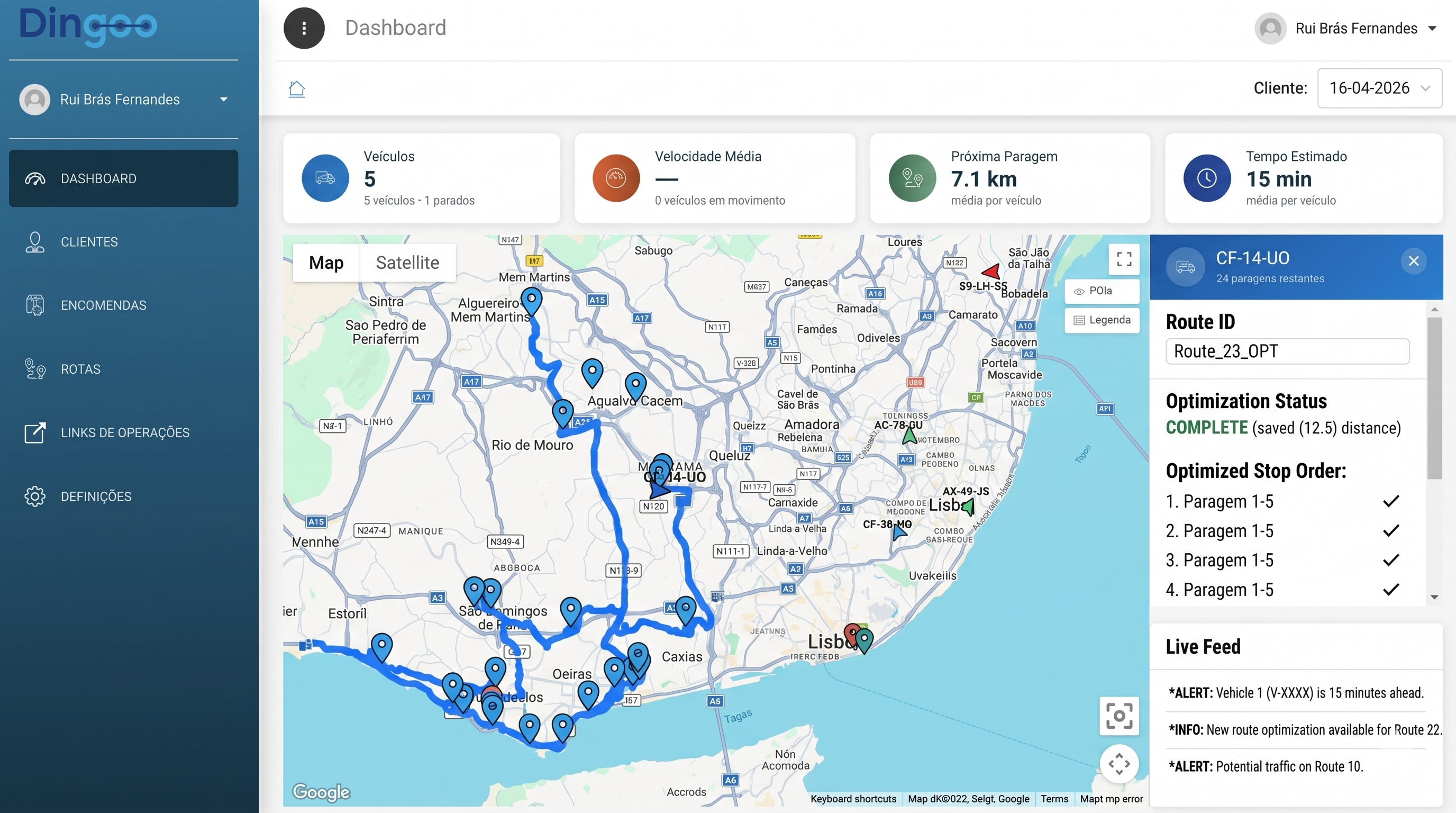1456x813 pixels.
Task: Click the blue CF-38-MO vehicle marker
Action: point(899,532)
